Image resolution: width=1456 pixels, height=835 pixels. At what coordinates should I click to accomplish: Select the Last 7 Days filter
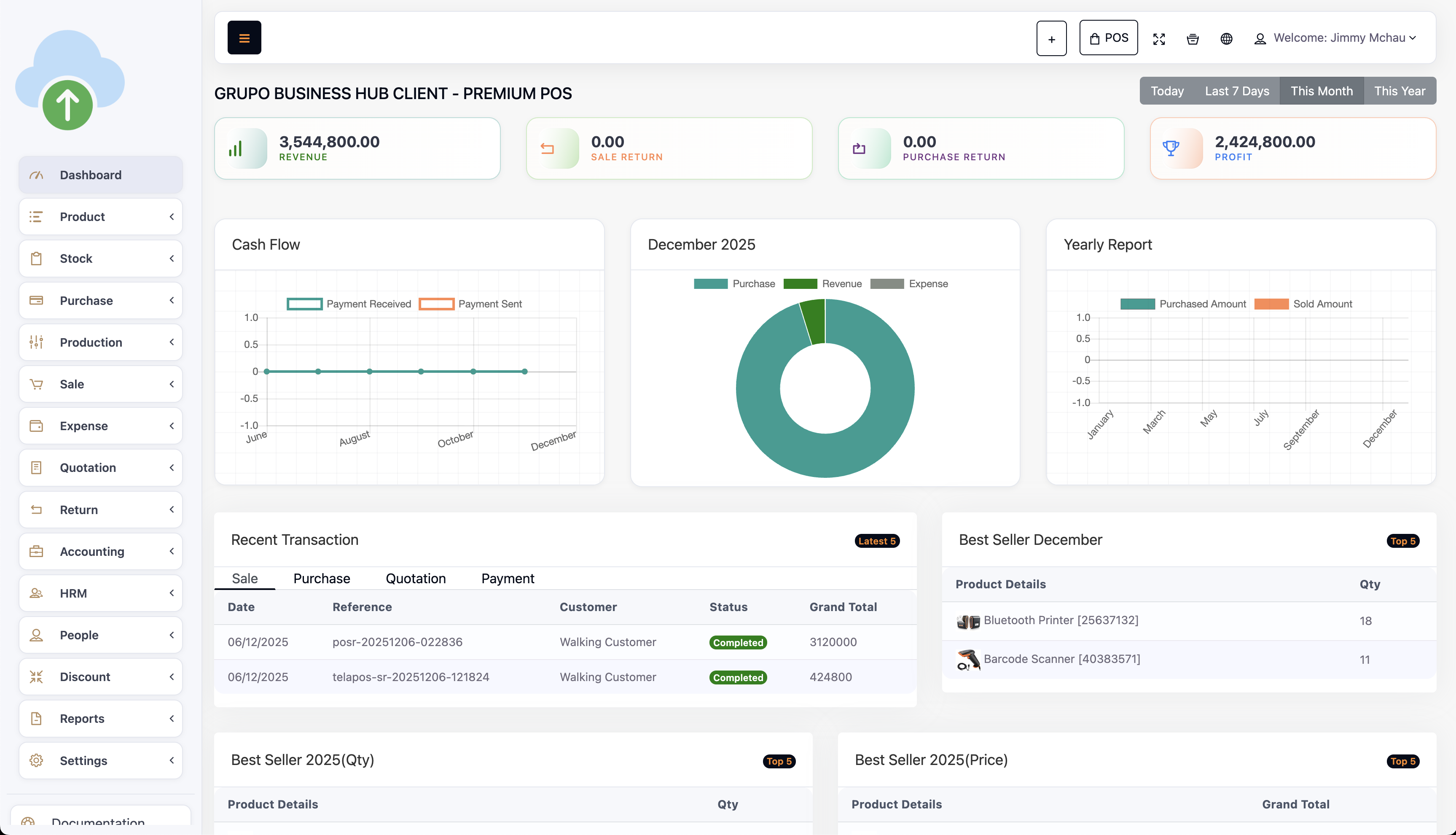(x=1236, y=91)
